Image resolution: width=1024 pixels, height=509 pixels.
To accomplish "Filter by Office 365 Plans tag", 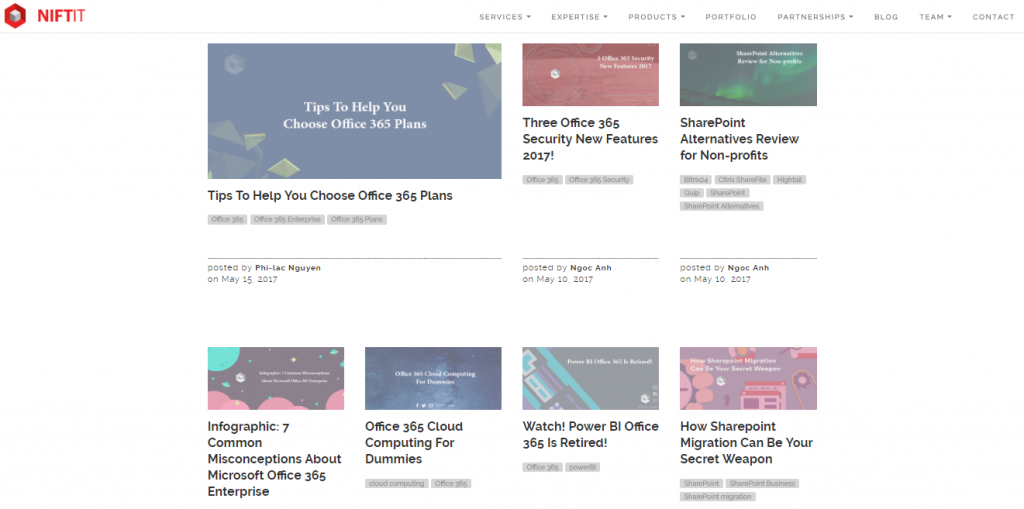I will click(x=357, y=220).
